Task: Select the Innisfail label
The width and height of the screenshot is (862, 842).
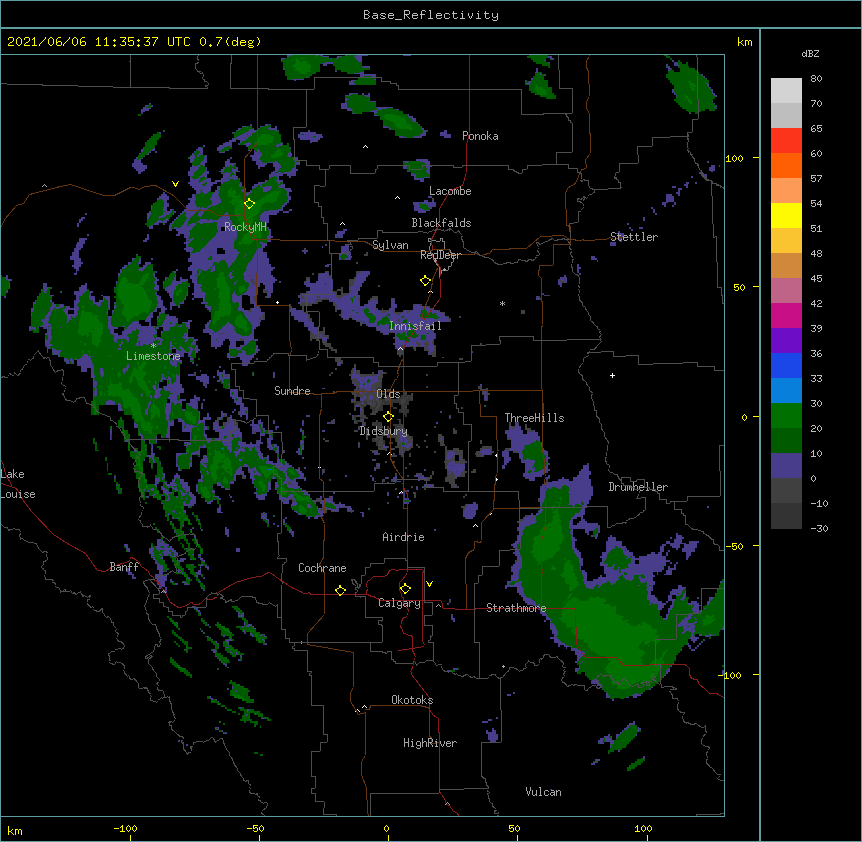Action: 415,326
